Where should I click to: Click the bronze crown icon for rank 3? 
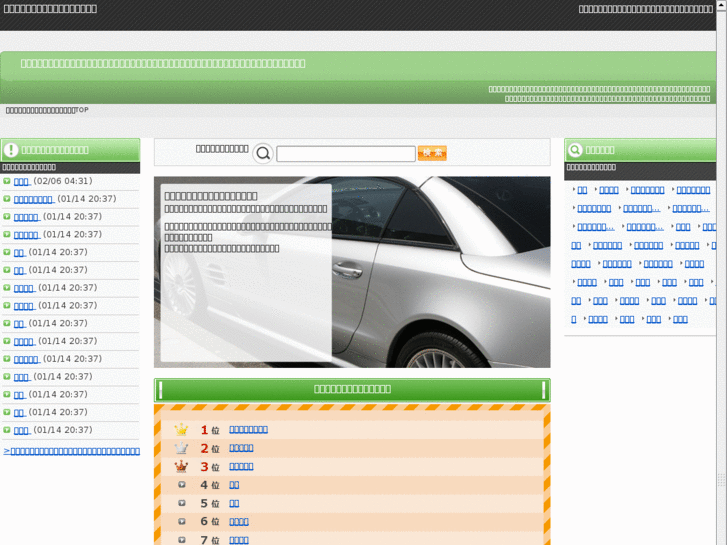point(181,466)
